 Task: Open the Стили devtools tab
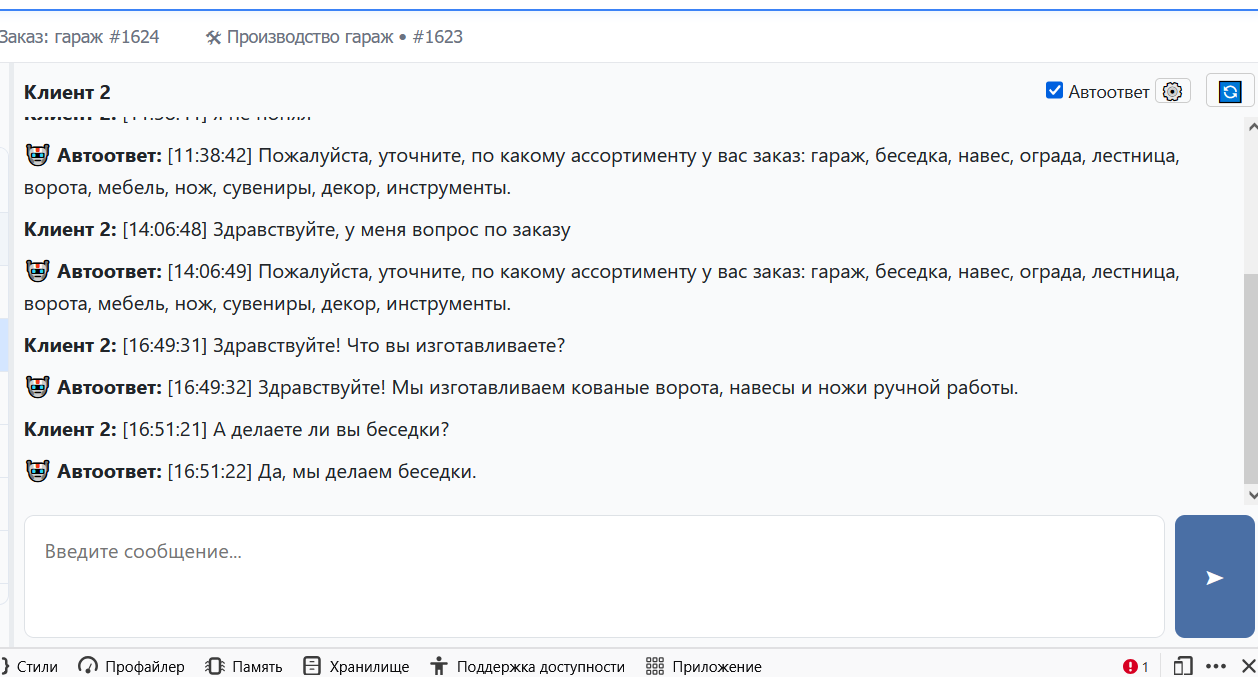(29, 666)
